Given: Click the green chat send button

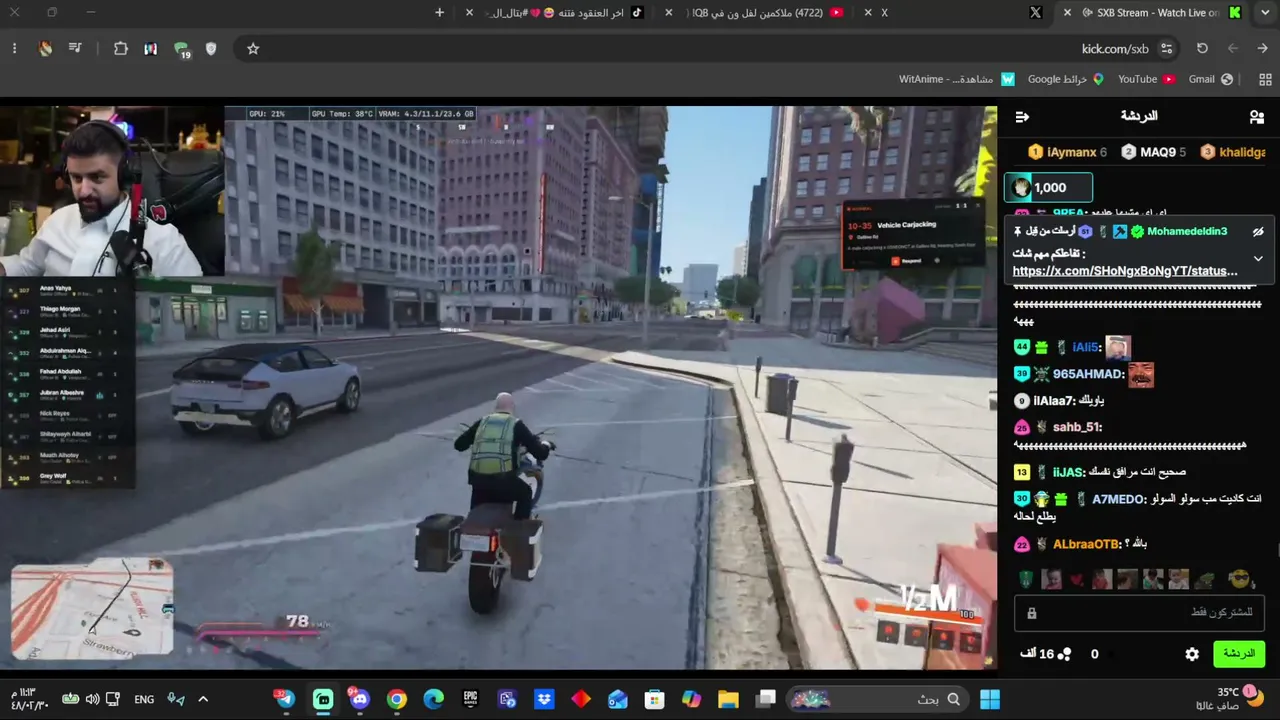Looking at the screenshot, I should point(1239,654).
